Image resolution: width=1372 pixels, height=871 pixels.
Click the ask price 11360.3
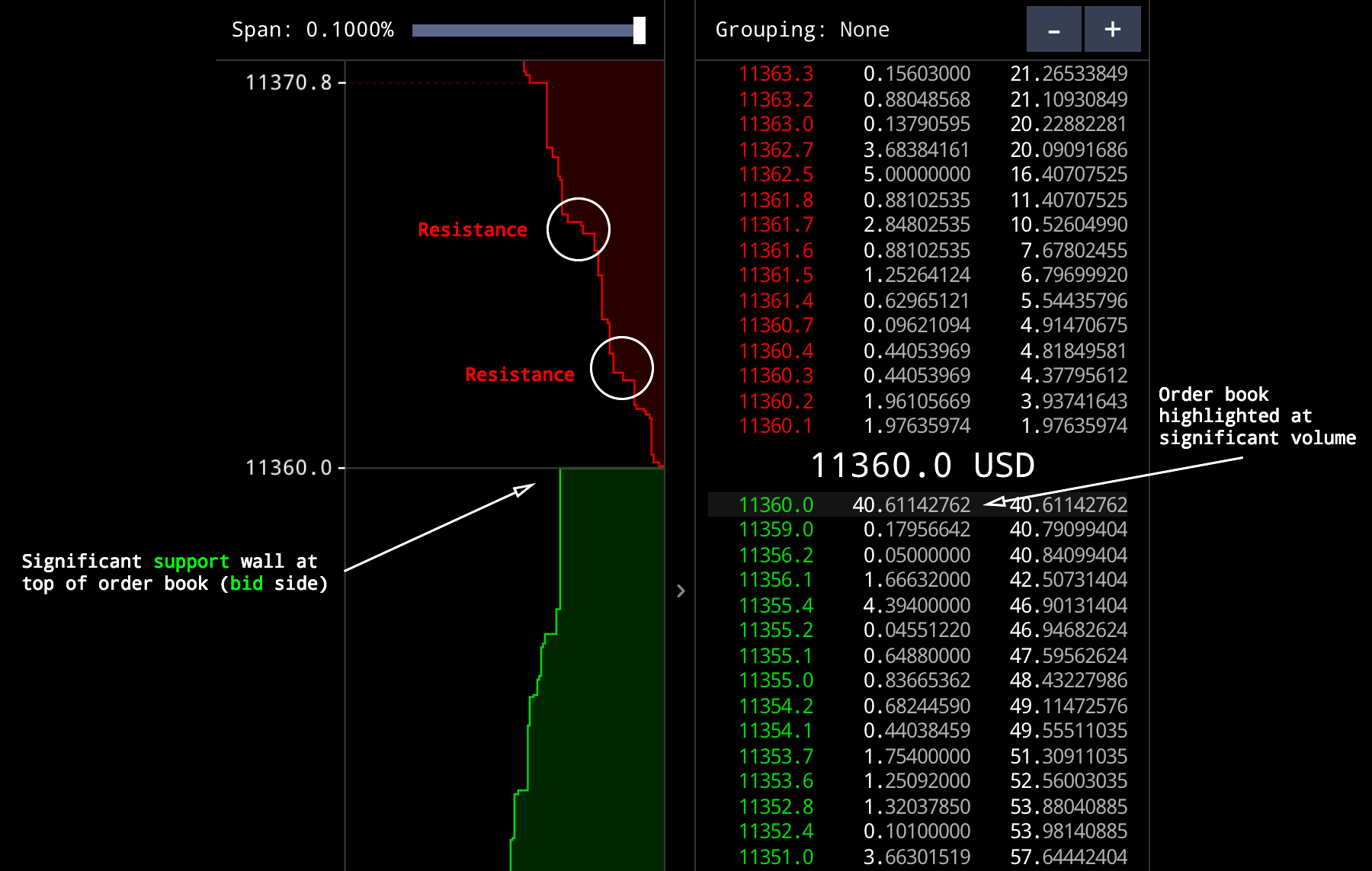point(776,376)
